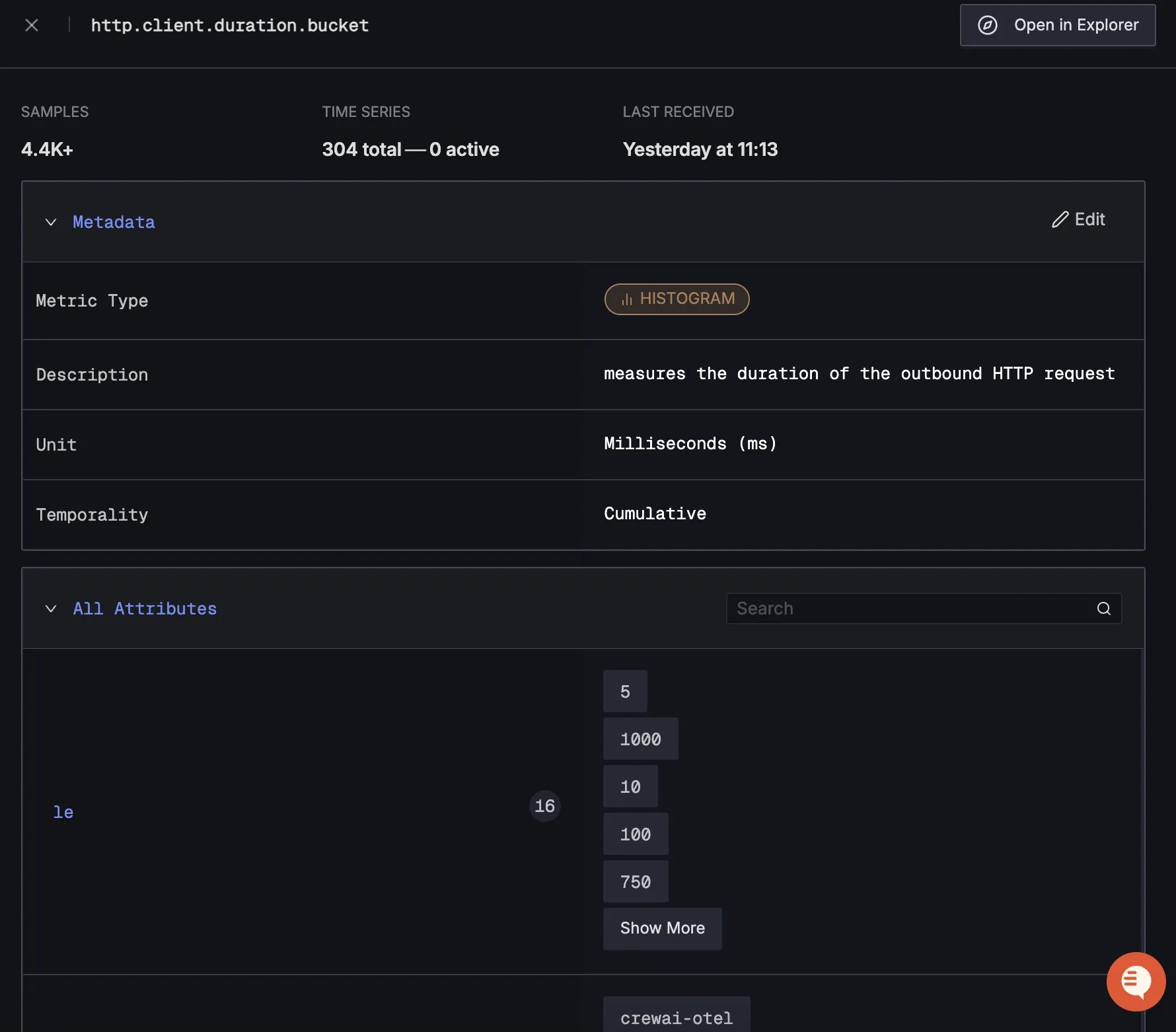The image size is (1176, 1032).
Task: Open the metric in Explorer
Action: (x=1057, y=25)
